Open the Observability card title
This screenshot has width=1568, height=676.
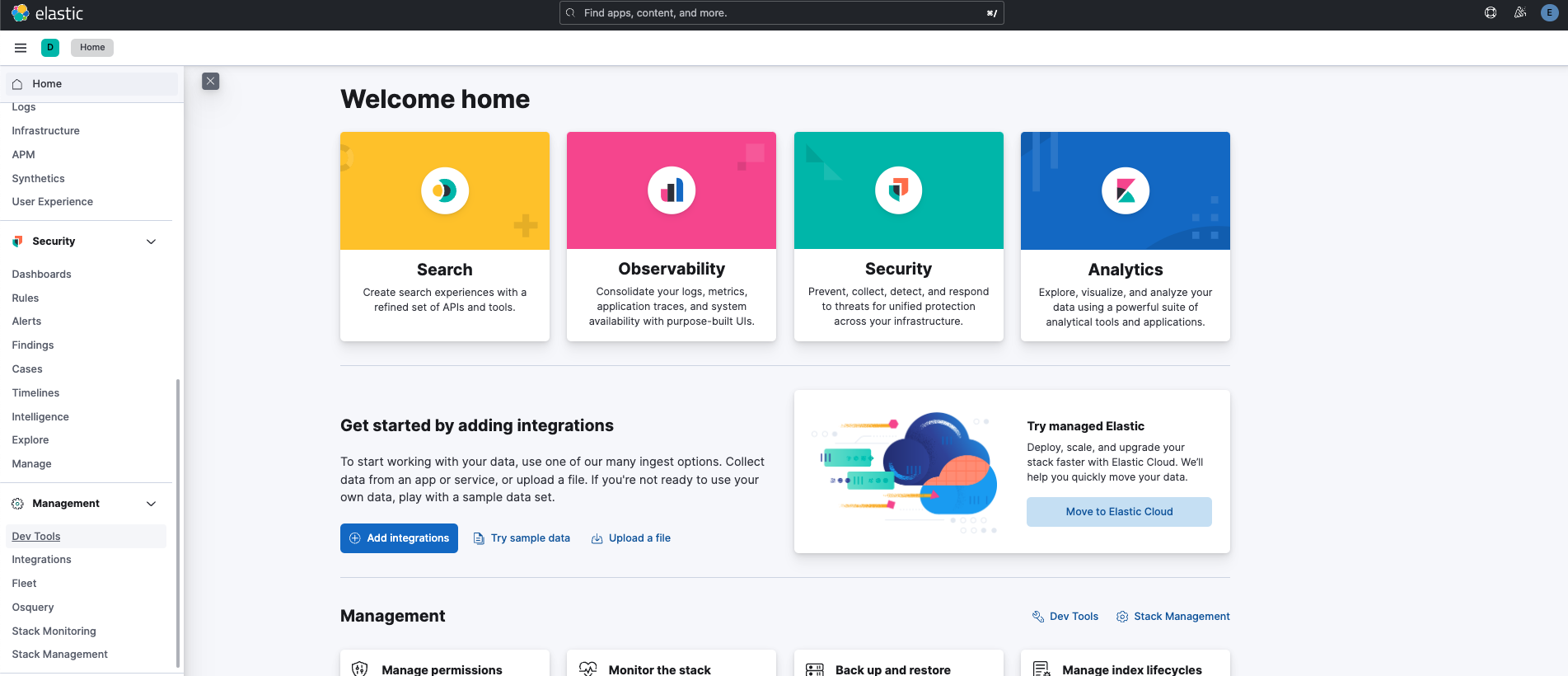pyautogui.click(x=672, y=269)
